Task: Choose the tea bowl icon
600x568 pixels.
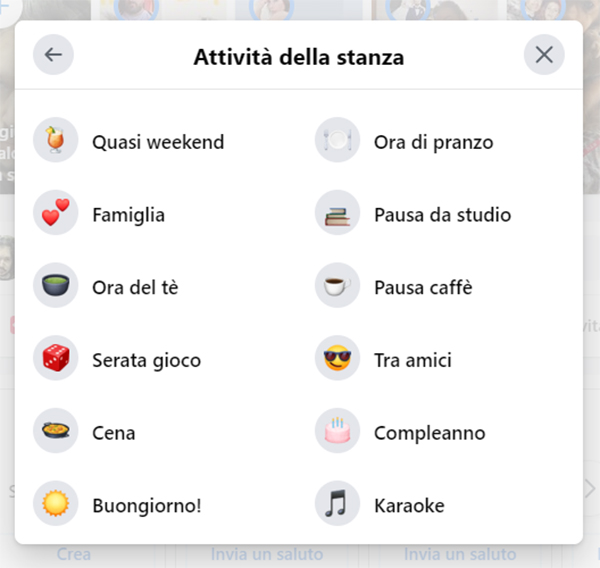Action: coord(54,288)
